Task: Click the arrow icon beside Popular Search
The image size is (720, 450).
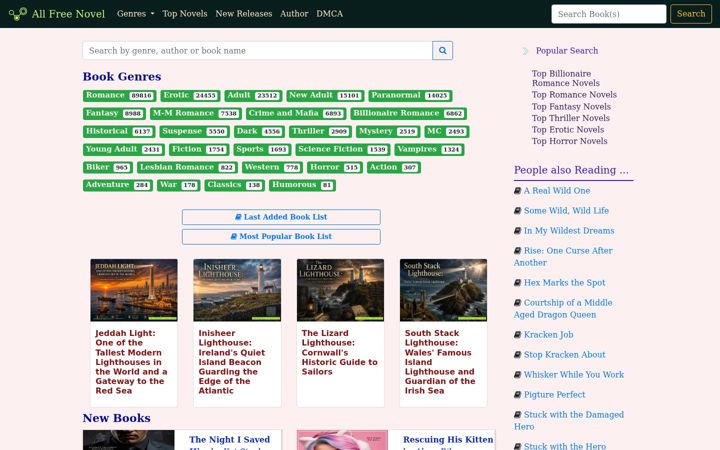Action: point(525,51)
